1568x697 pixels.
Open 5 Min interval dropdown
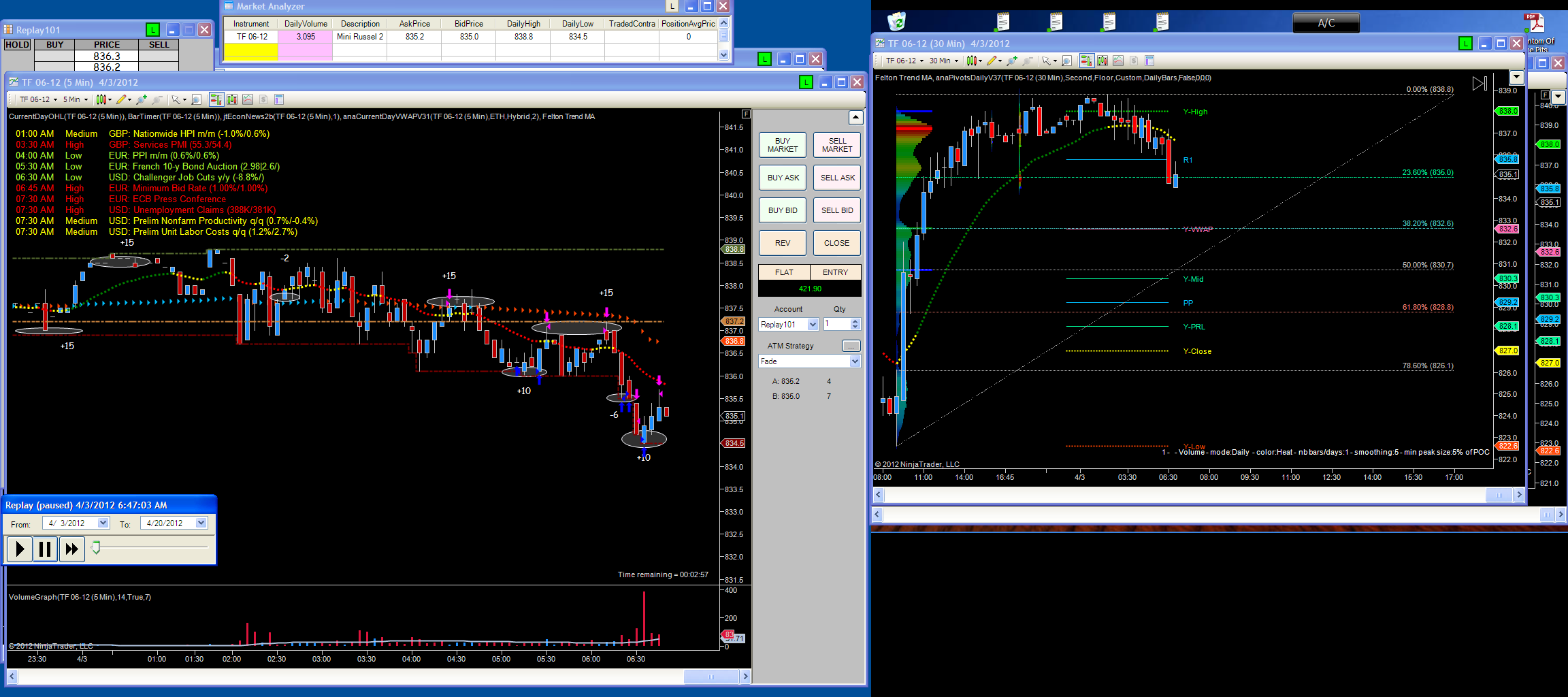[75, 99]
